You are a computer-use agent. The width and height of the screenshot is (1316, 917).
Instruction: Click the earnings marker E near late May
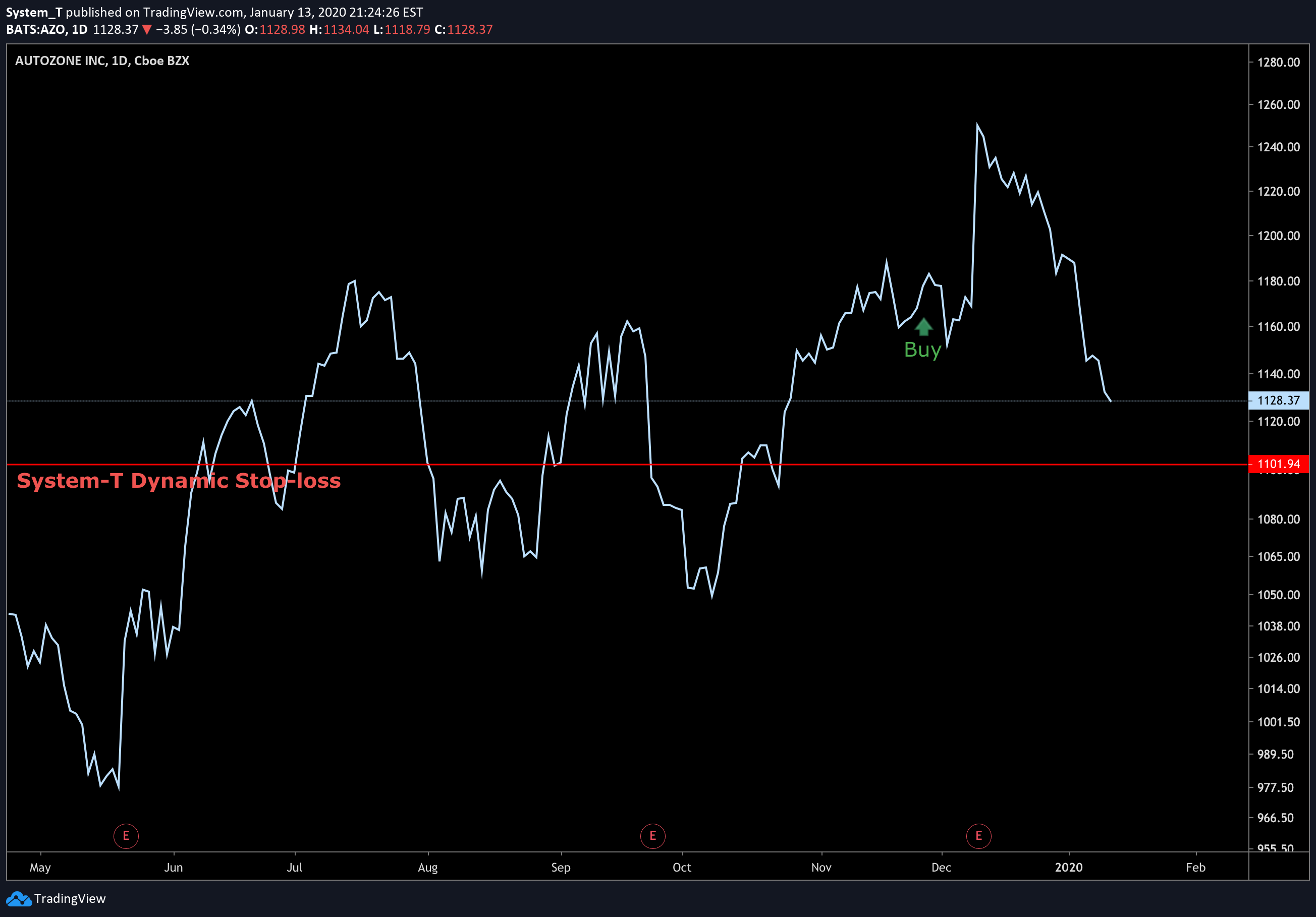(x=126, y=836)
